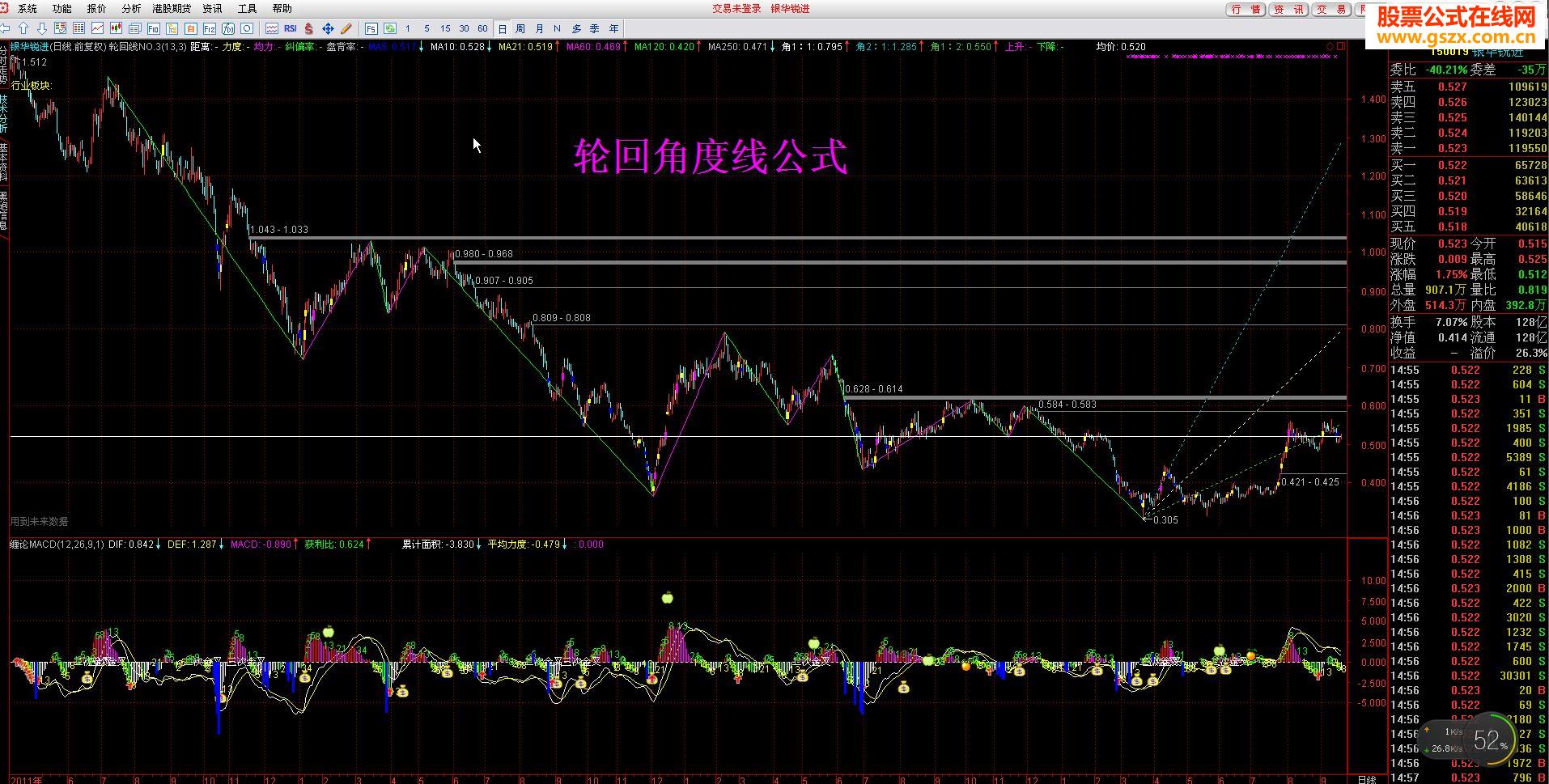Select the blue move crosshair tool
This screenshot has width=1549, height=784.
pos(328,28)
